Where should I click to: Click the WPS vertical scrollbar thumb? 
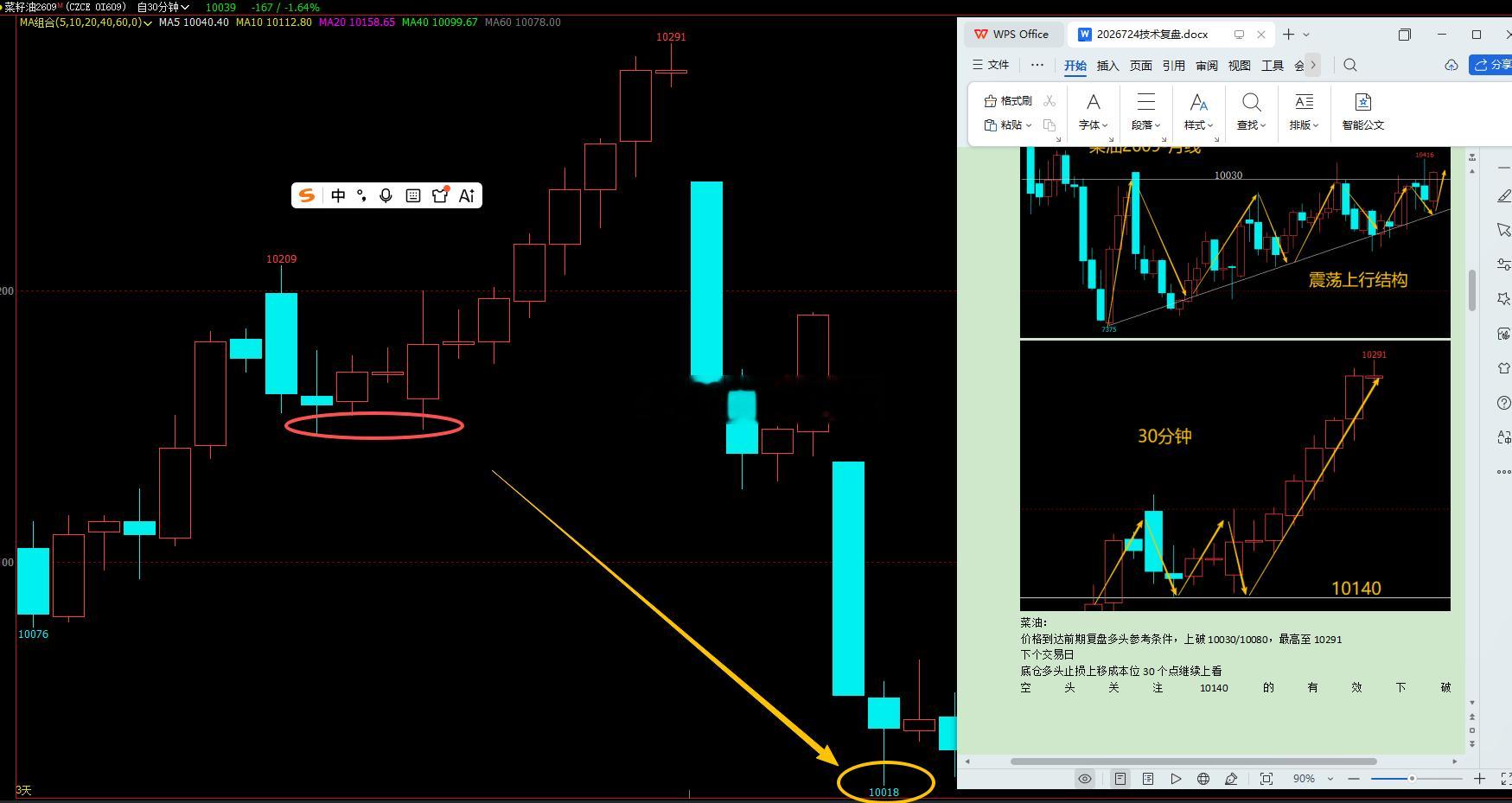1472,290
